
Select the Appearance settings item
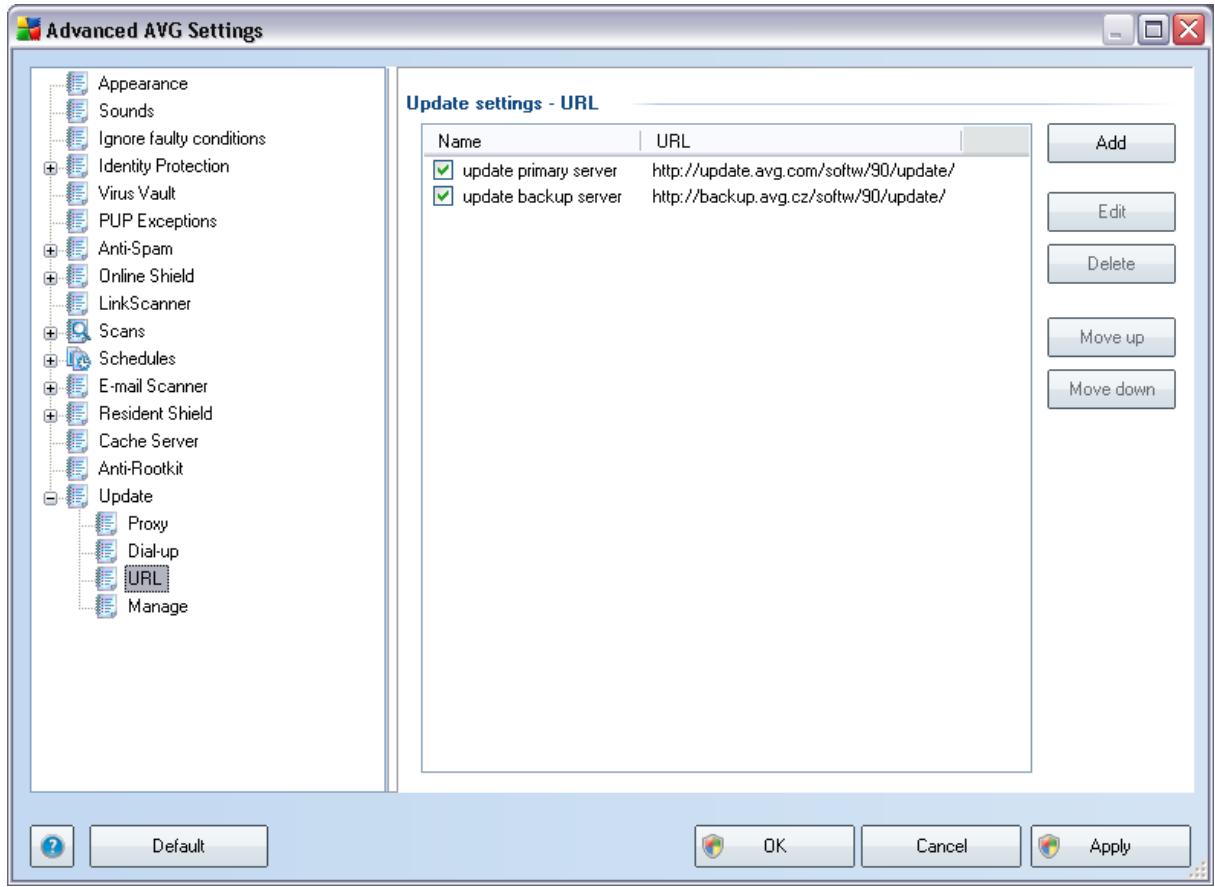pos(144,83)
